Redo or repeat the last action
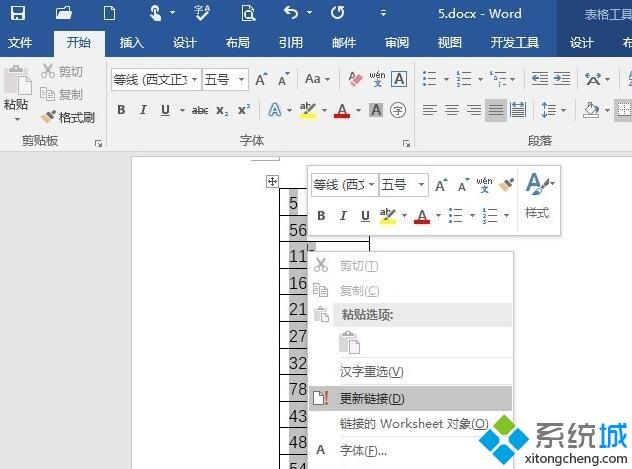Image resolution: width=632 pixels, height=469 pixels. [x=337, y=13]
